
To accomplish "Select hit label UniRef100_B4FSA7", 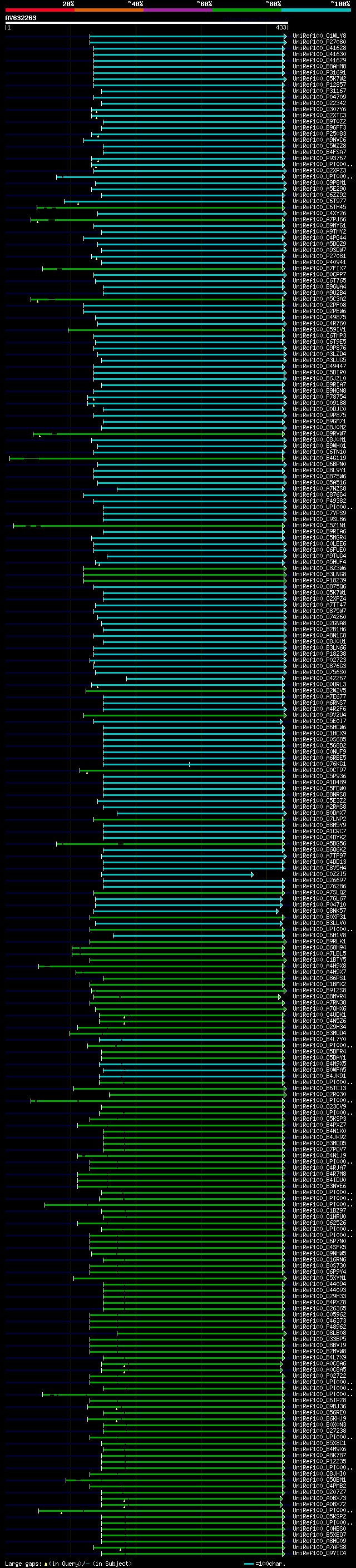I will point(319,152).
